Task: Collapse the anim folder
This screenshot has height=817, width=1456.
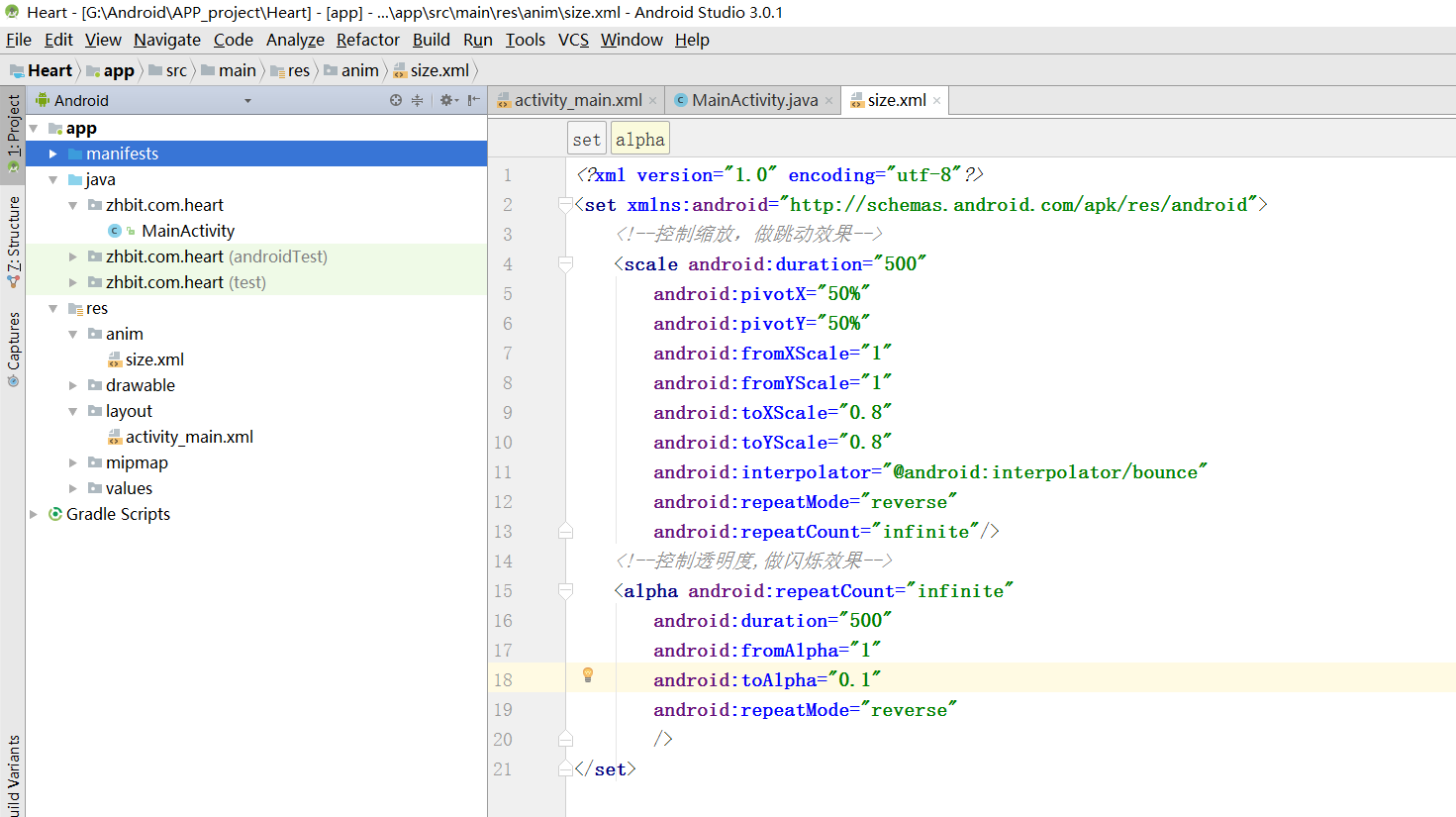Action: pyautogui.click(x=73, y=334)
